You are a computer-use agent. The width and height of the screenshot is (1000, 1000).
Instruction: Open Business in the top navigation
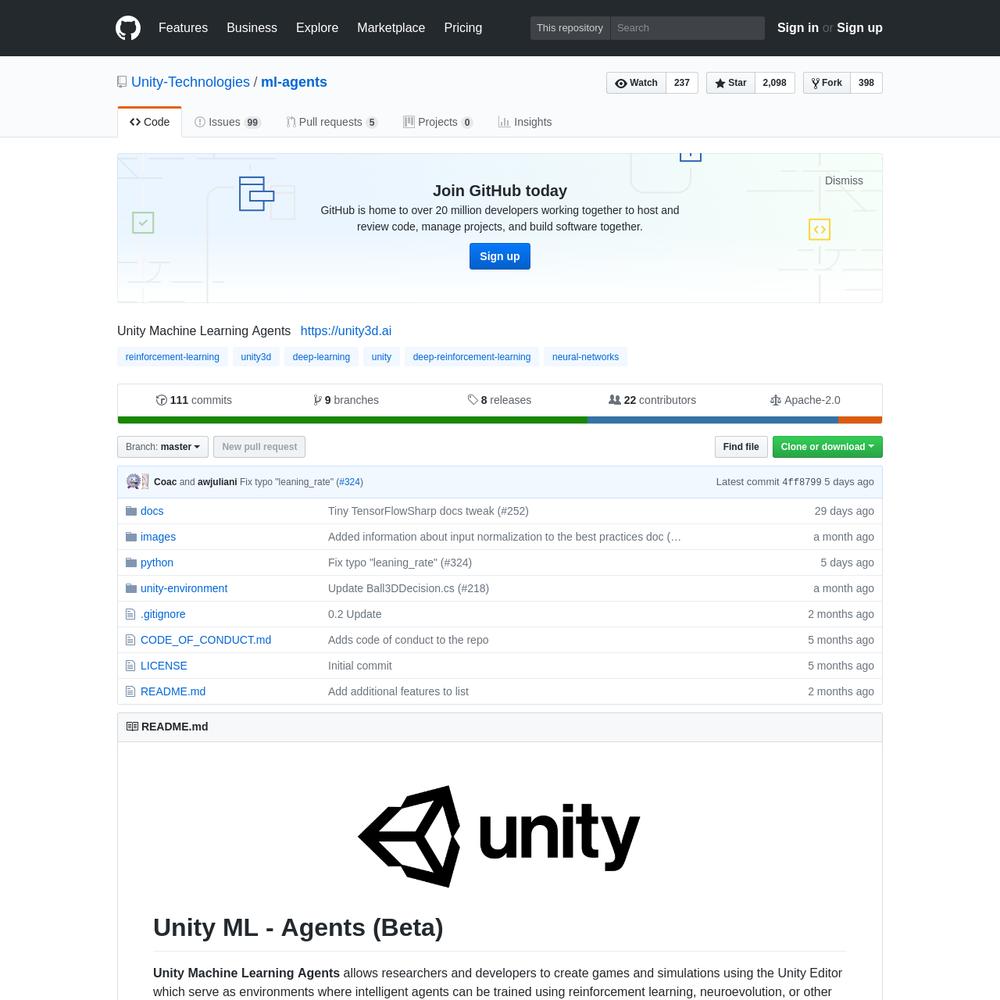tap(252, 28)
